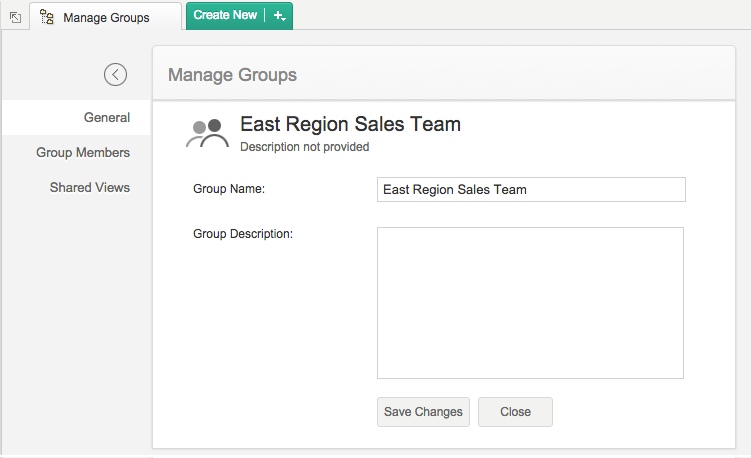
Task: Click the Group Name text field
Action: click(x=531, y=189)
